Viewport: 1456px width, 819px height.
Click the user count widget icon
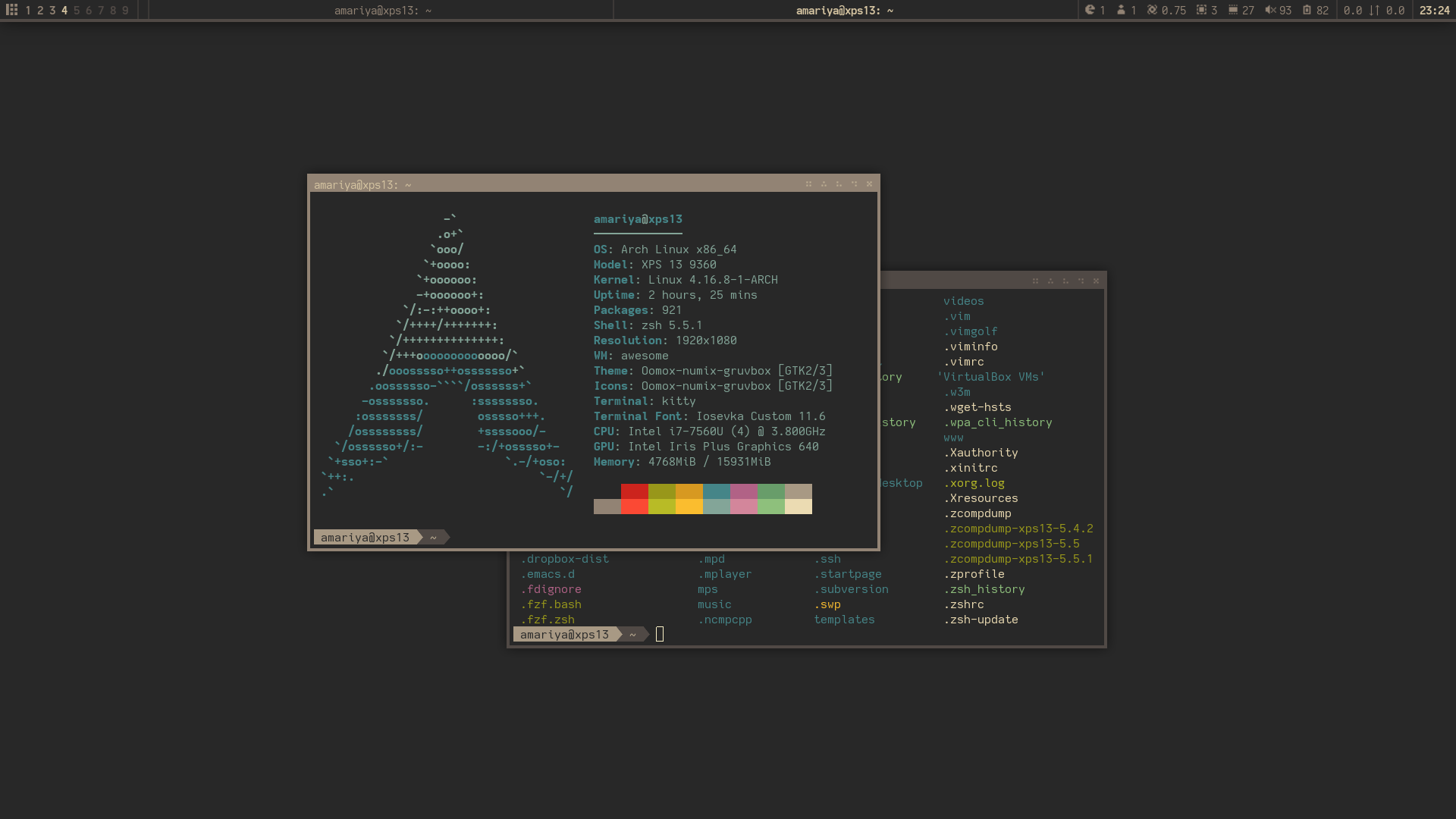1121,10
